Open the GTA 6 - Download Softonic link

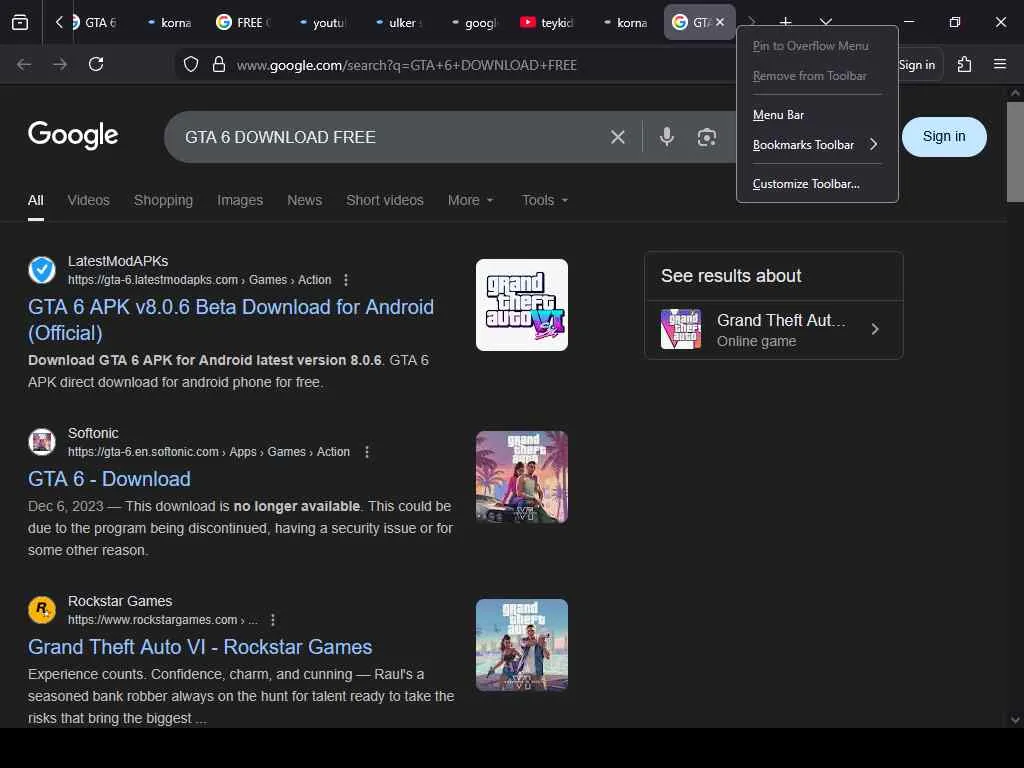coord(109,479)
